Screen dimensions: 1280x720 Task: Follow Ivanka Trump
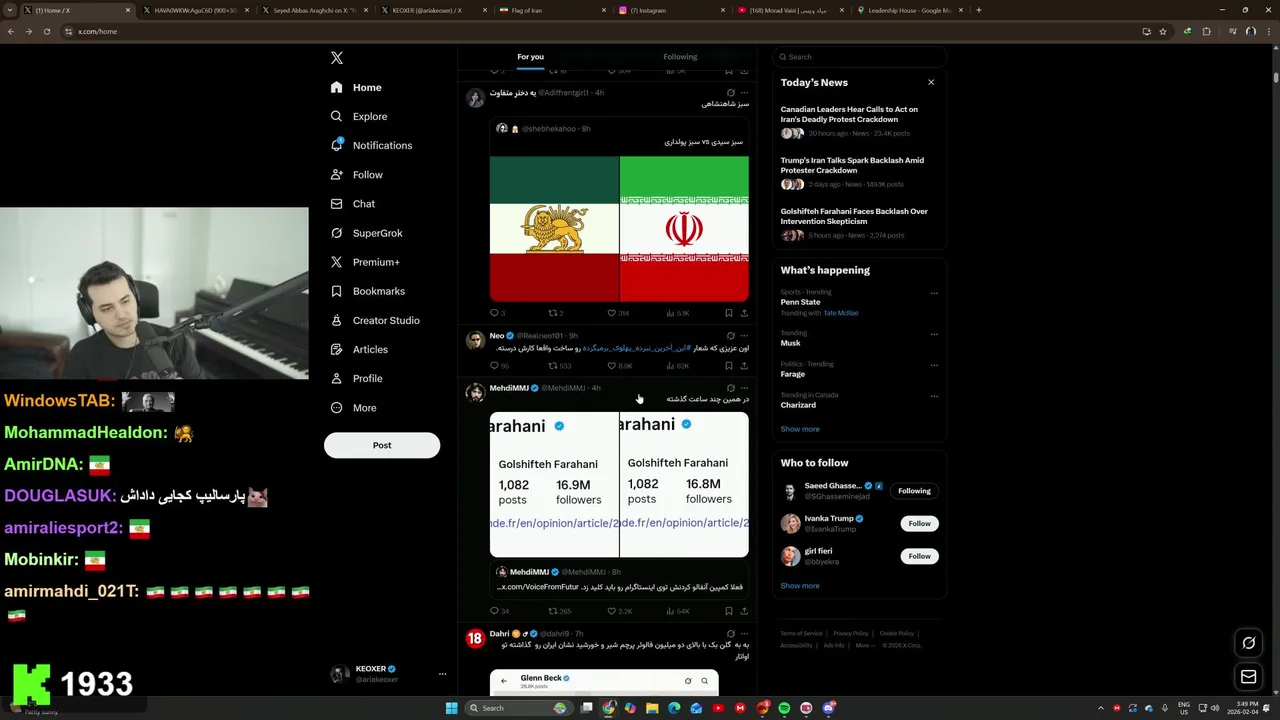[x=919, y=523]
